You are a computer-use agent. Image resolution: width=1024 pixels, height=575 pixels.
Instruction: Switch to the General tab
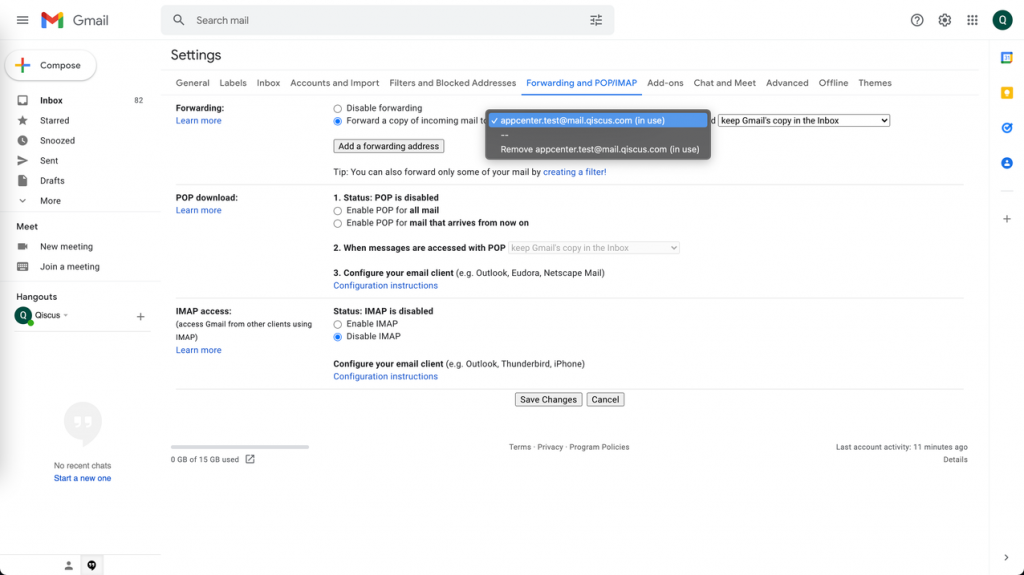(193, 83)
